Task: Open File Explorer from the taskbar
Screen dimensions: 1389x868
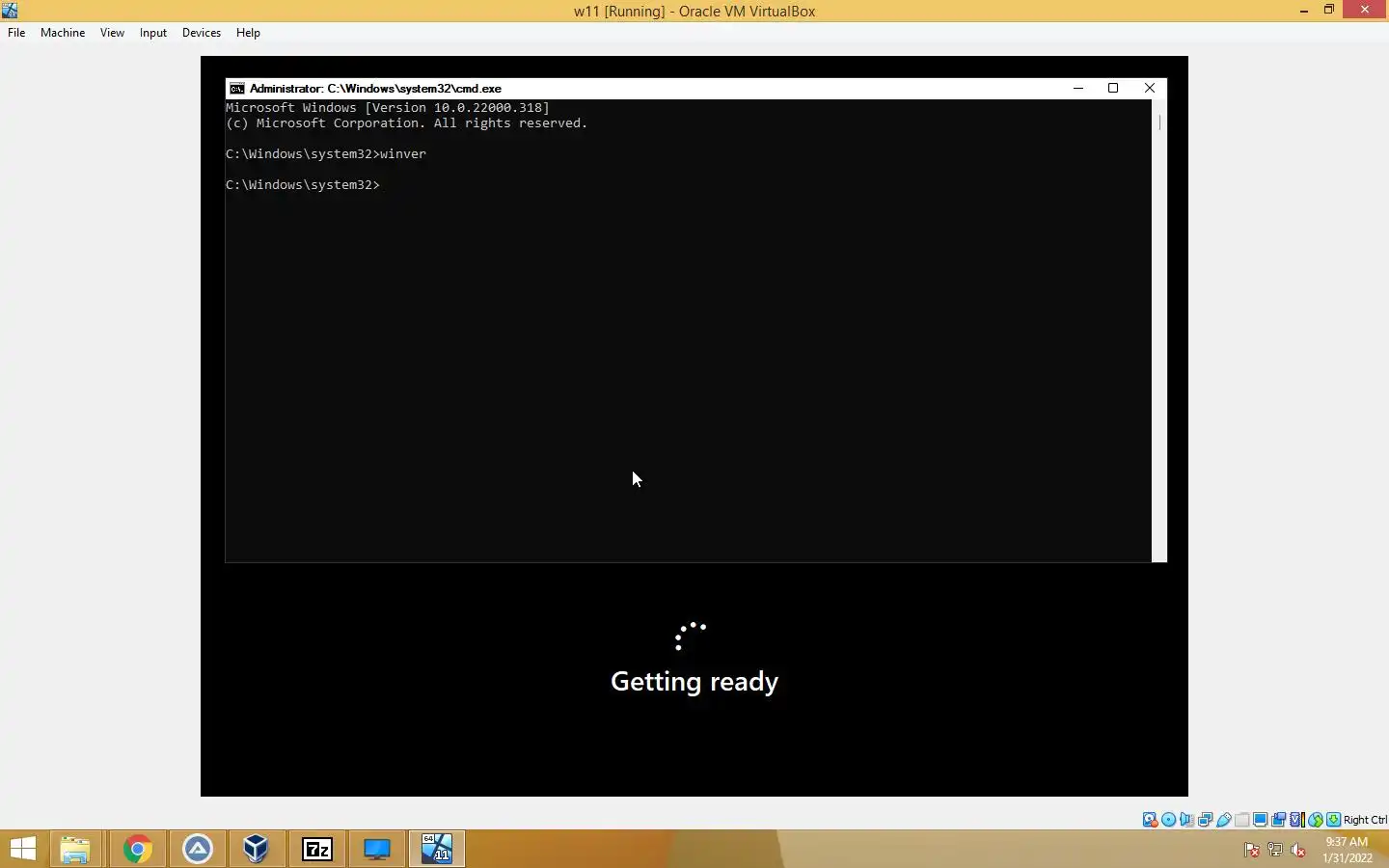Action: [75, 849]
